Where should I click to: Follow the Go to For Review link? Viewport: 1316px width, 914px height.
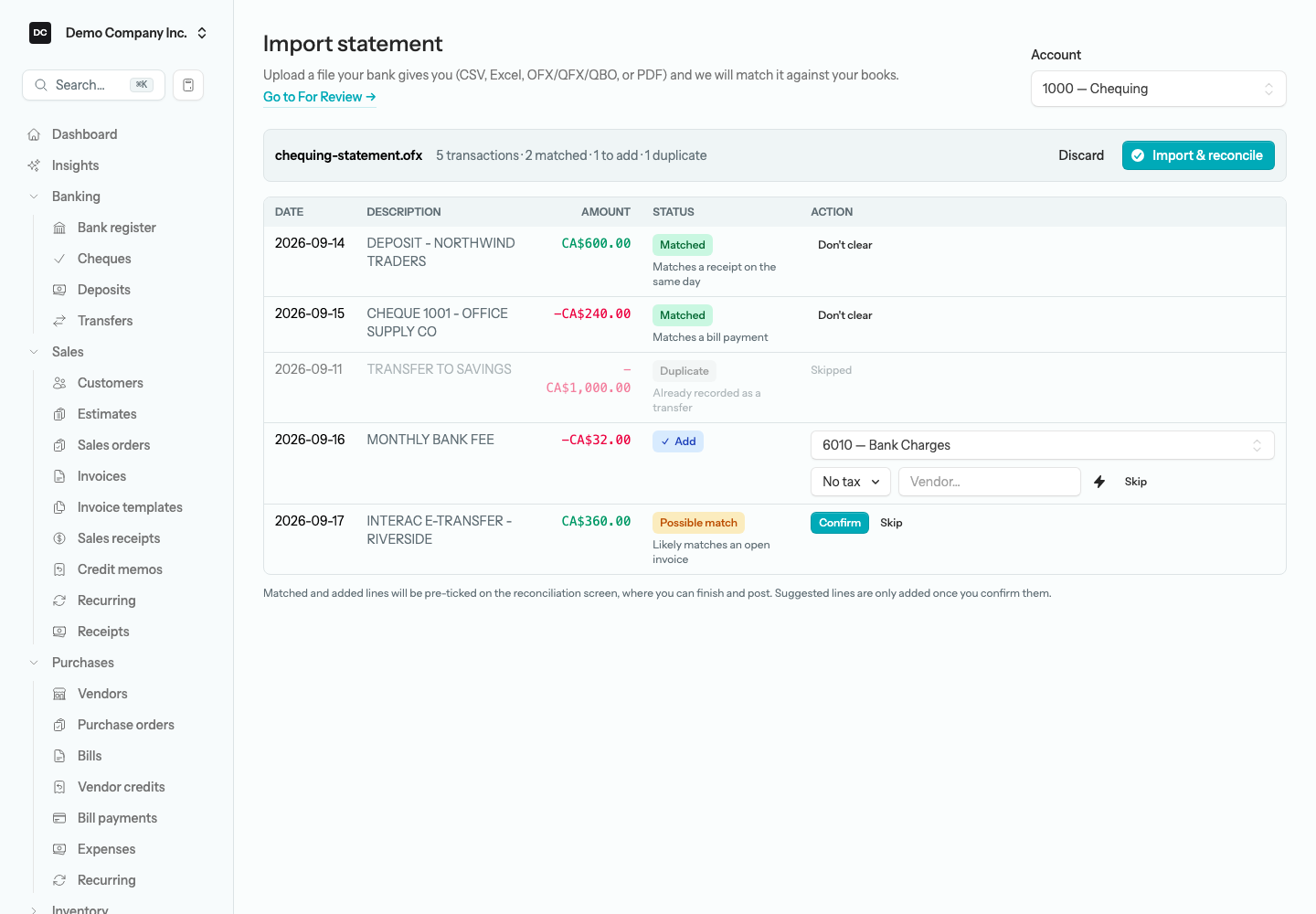coord(319,97)
